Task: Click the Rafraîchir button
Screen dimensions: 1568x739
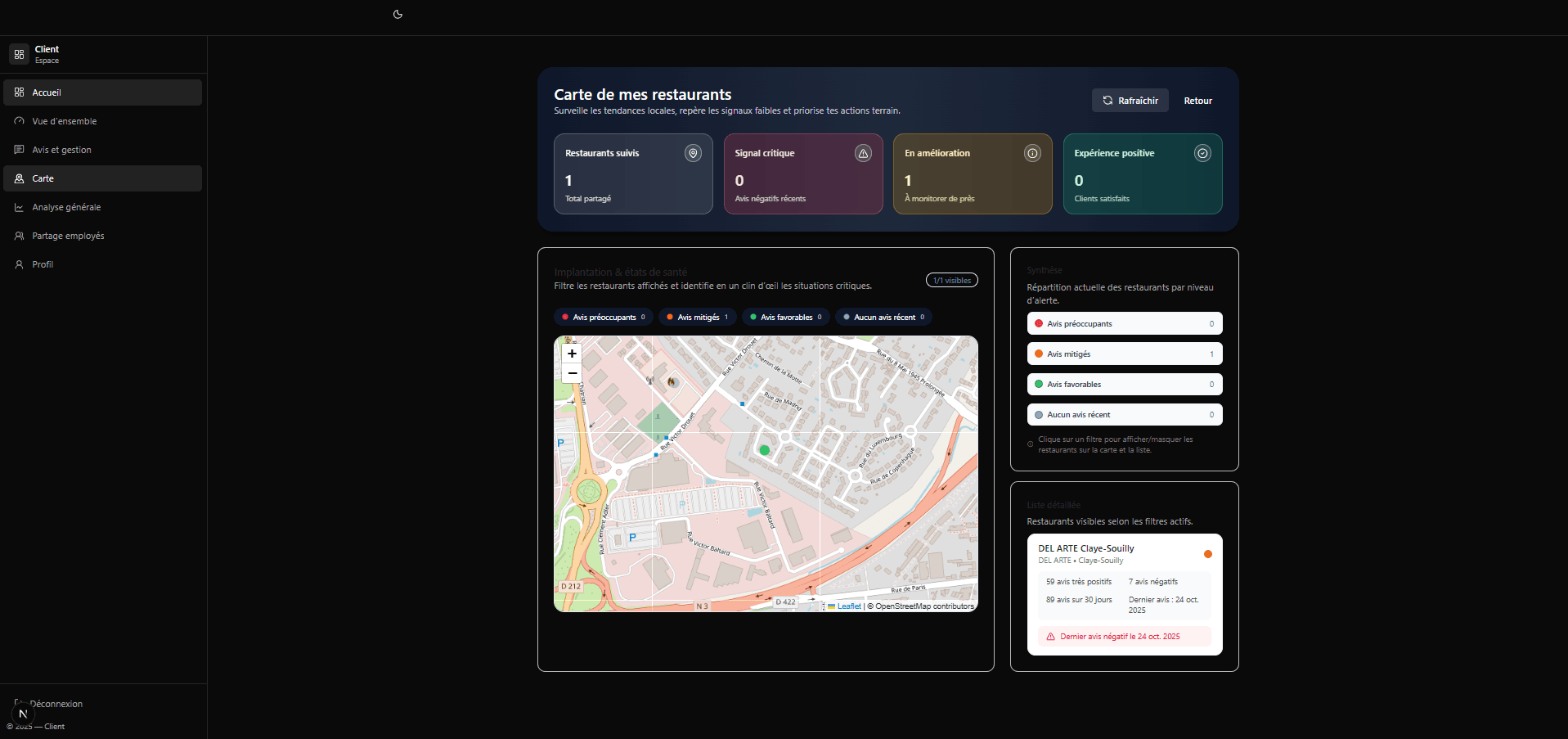Action: (1130, 100)
